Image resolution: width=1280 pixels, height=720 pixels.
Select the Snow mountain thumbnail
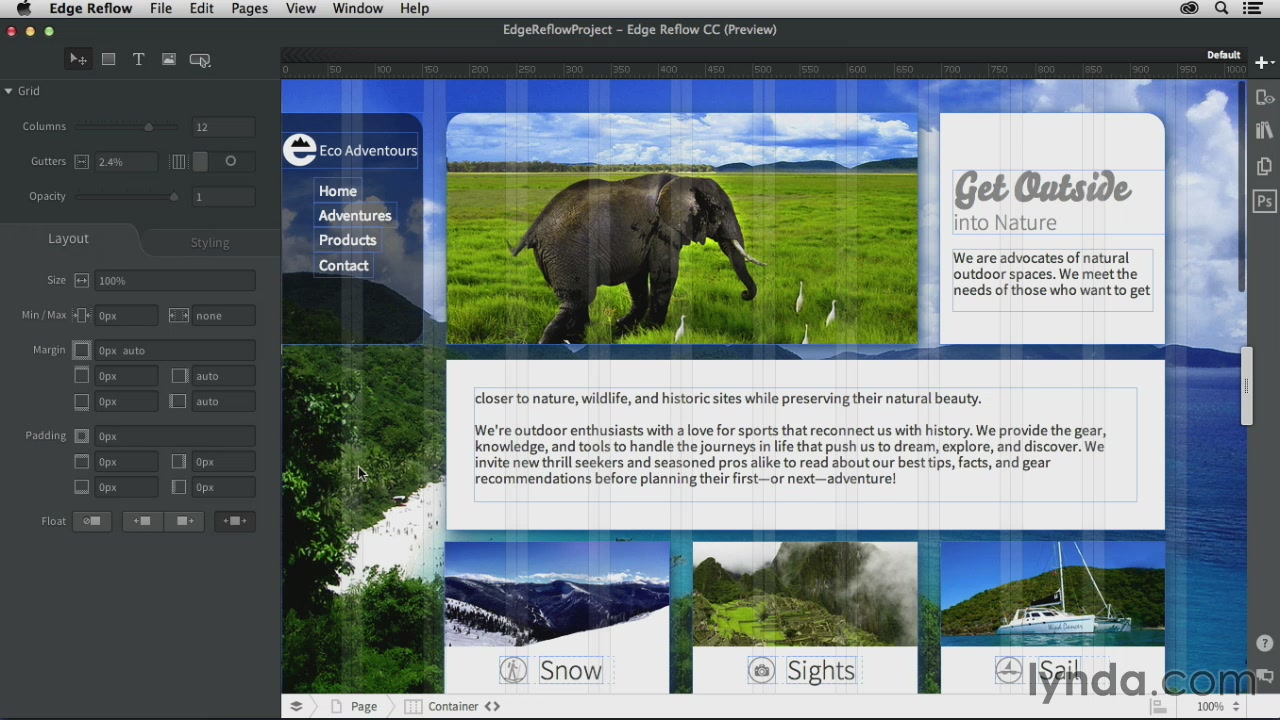pos(557,594)
